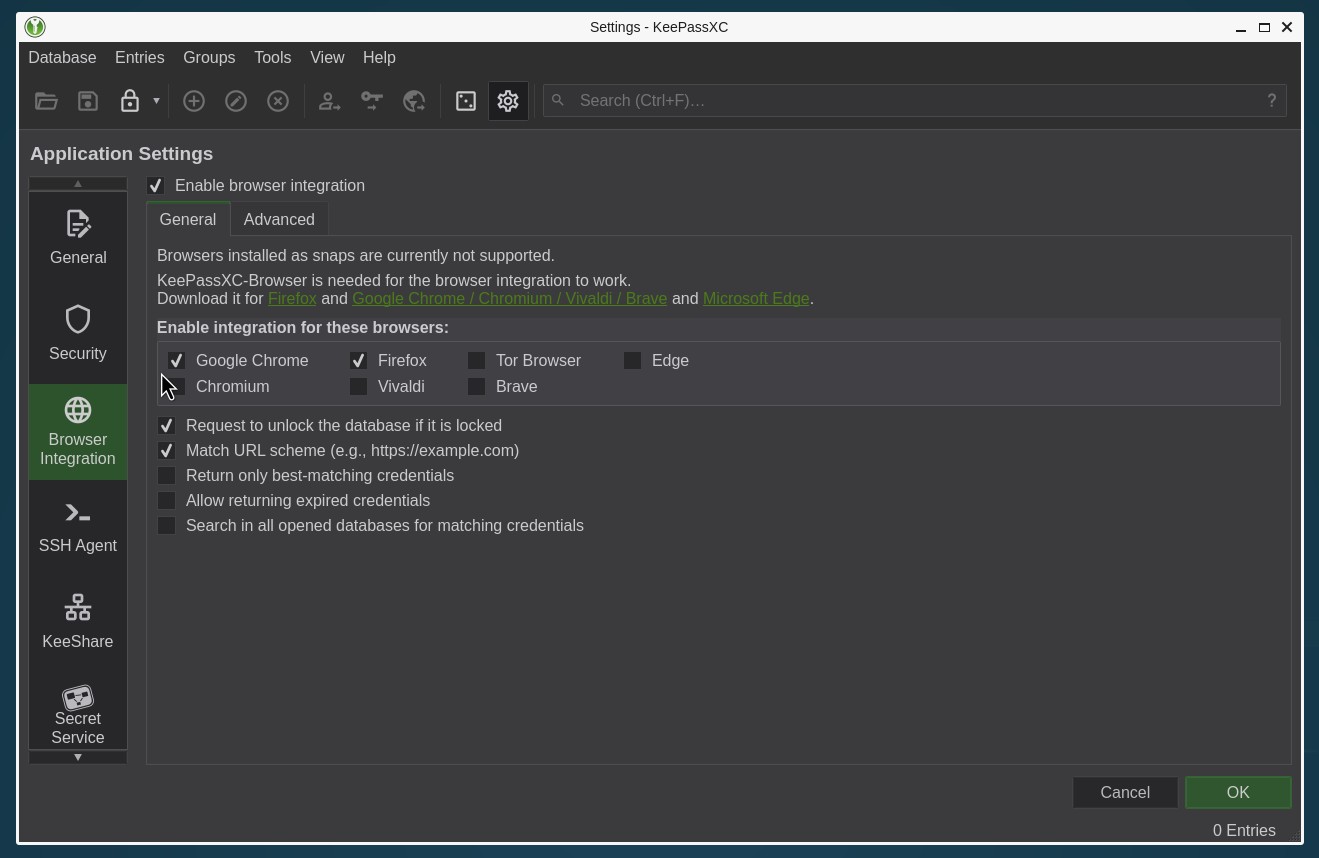Open the Groups menu

(209, 58)
